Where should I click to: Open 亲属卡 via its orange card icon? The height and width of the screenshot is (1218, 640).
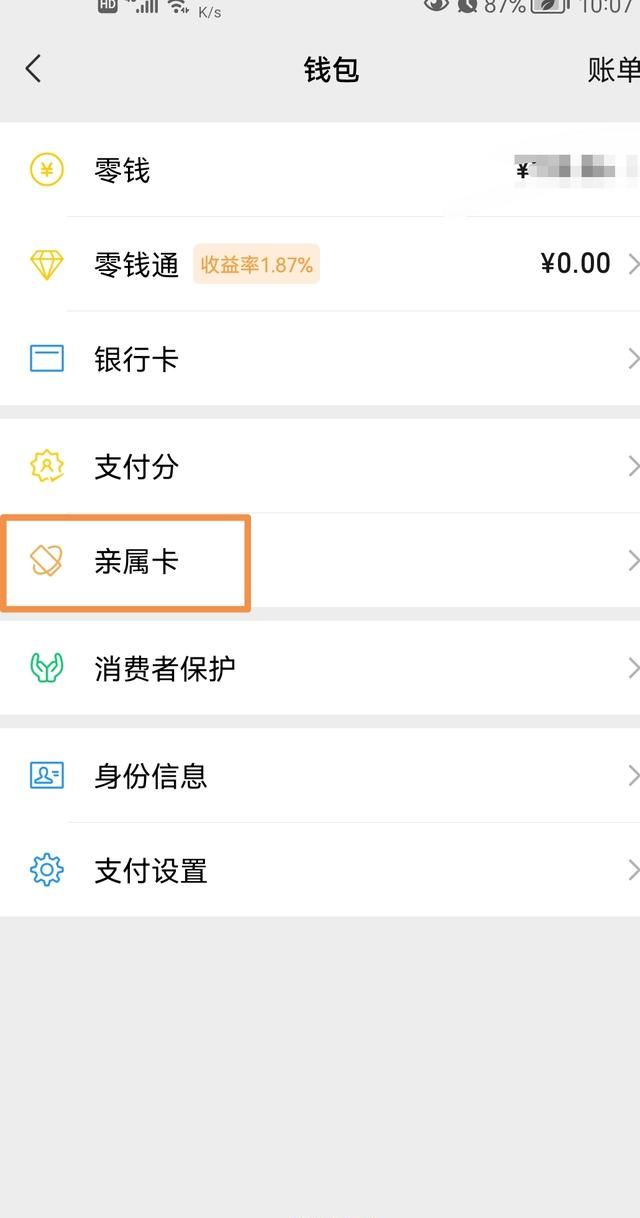click(x=44, y=562)
